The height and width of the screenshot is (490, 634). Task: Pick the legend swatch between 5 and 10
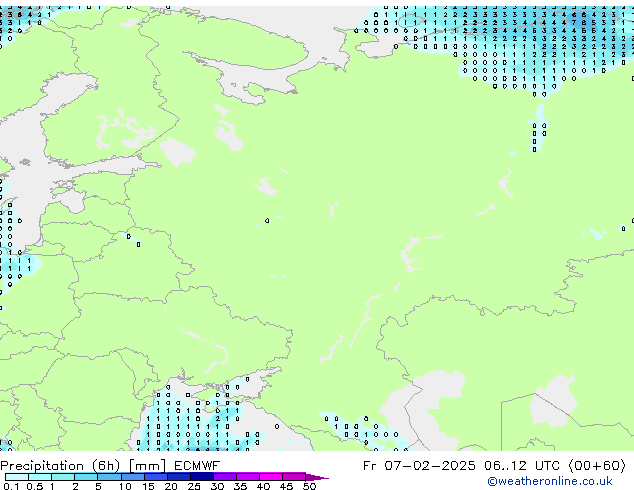[x=109, y=477]
